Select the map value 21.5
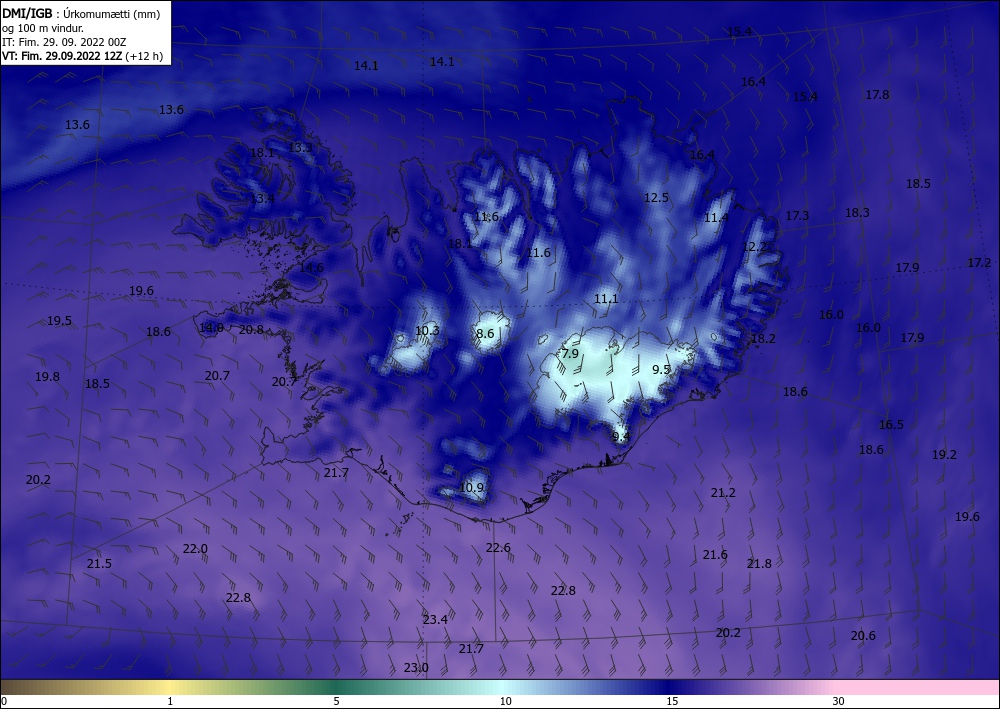 coord(99,563)
